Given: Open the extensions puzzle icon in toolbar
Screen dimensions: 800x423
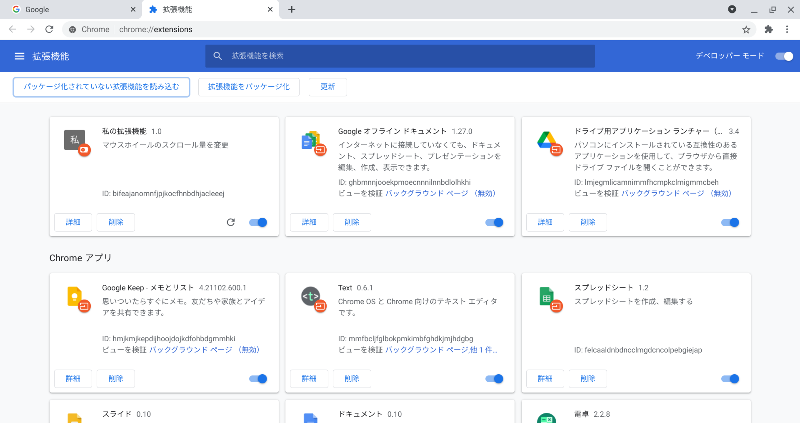Looking at the screenshot, I should coord(768,30).
